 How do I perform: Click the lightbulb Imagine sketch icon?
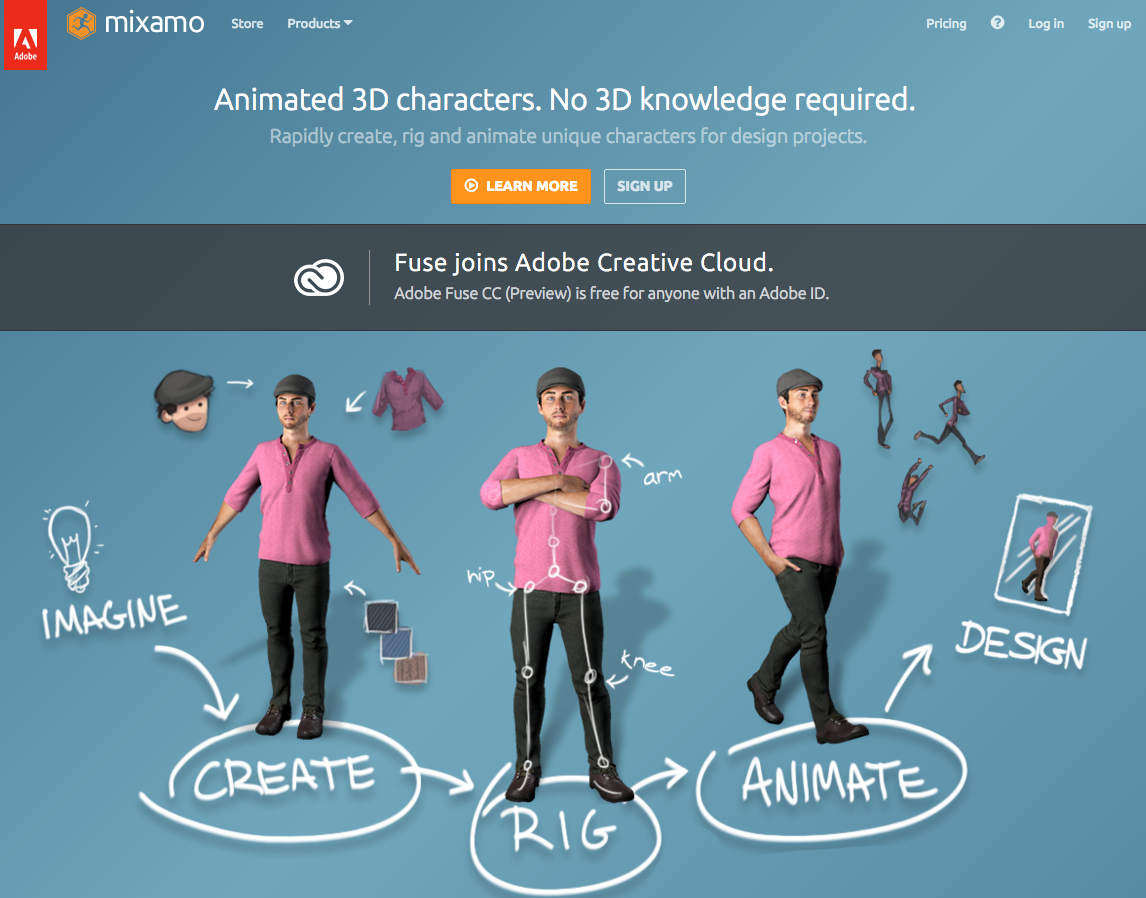pyautogui.click(x=71, y=547)
